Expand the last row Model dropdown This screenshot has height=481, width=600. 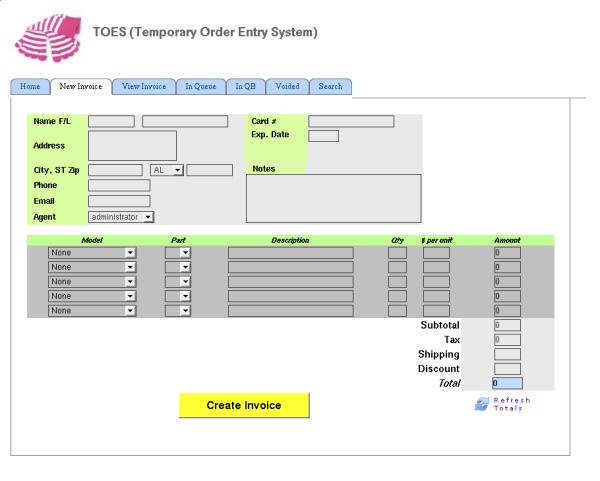91,311
